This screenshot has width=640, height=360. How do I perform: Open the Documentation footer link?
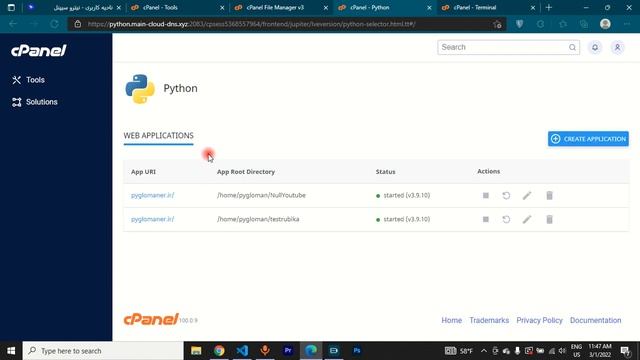[x=596, y=320]
